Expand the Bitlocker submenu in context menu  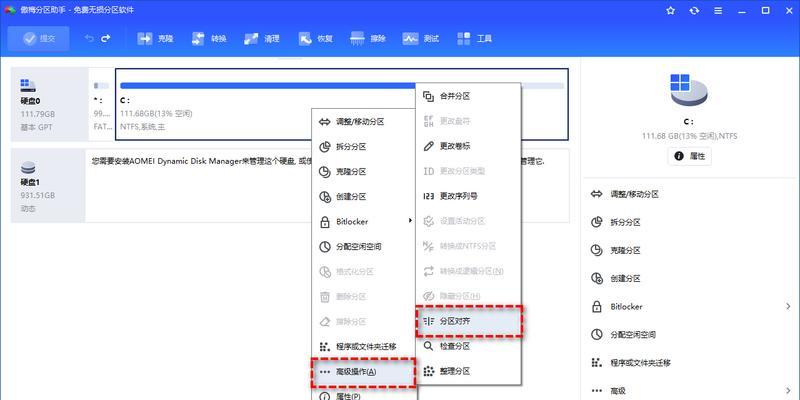point(363,222)
